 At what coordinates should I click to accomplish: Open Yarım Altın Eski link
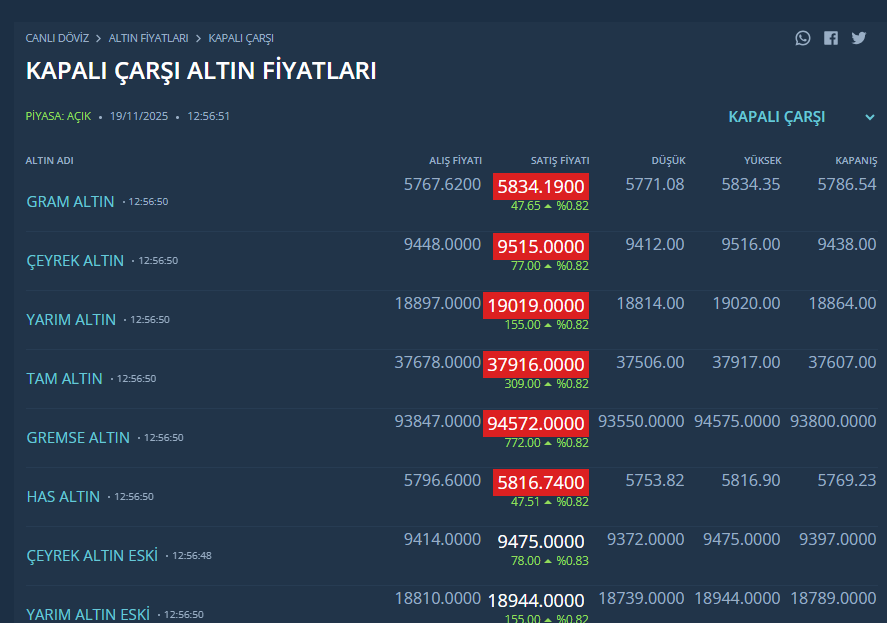[88, 614]
